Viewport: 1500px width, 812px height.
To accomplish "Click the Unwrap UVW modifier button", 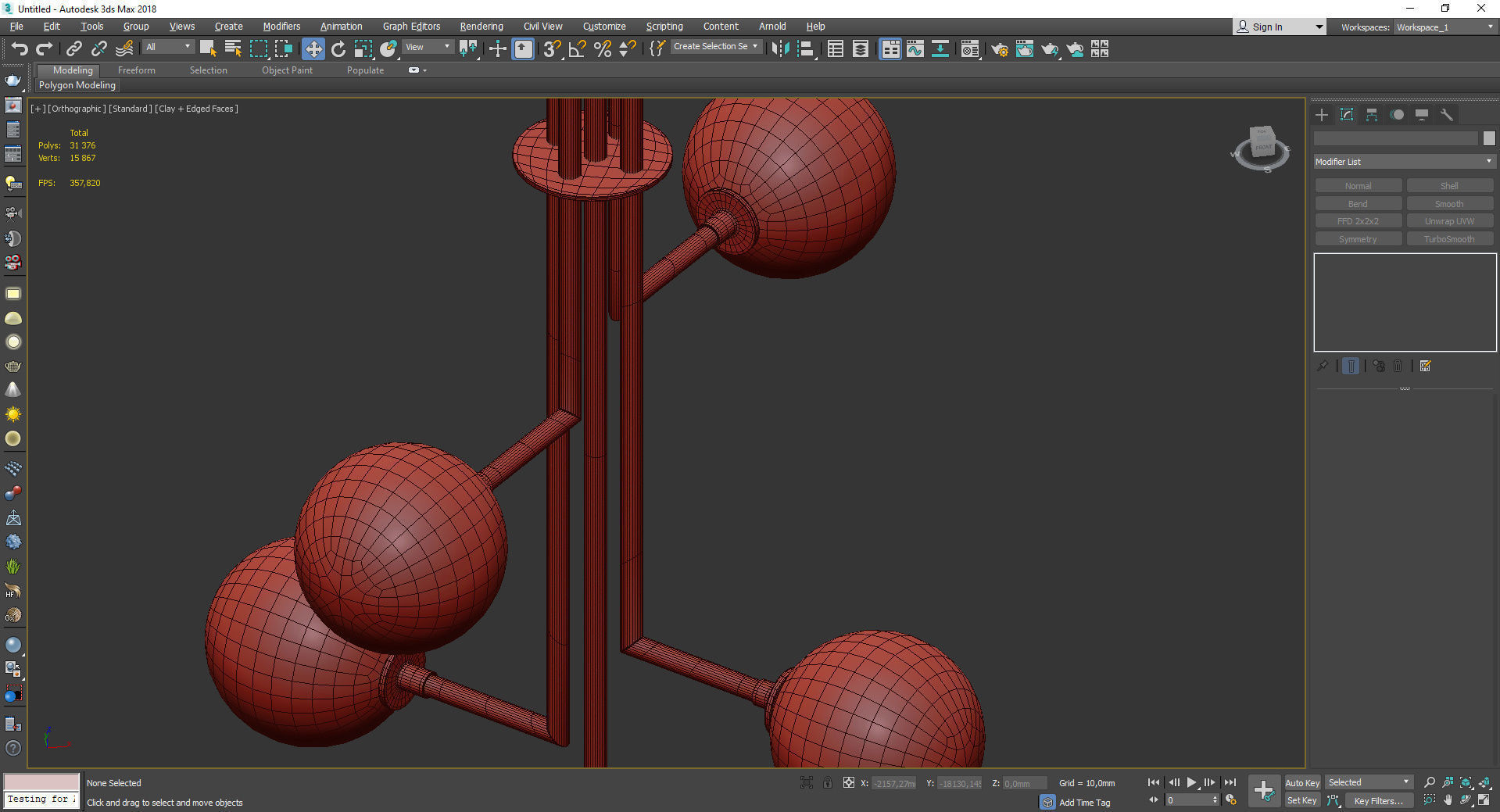I will 1449,221.
